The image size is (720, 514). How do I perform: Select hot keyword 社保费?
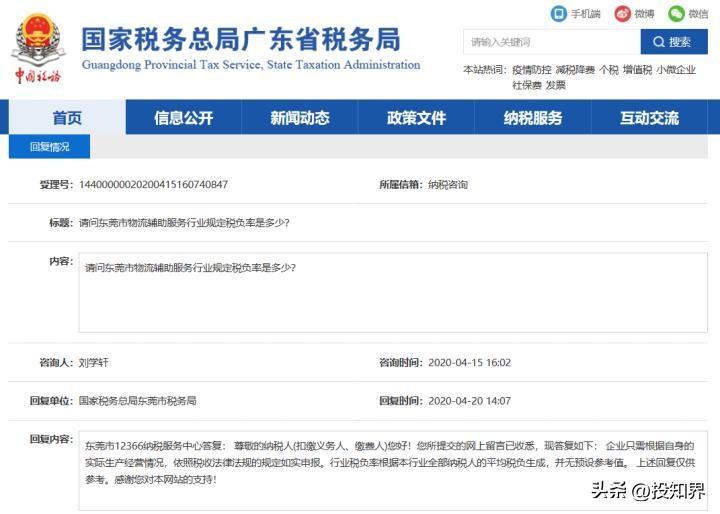pos(527,85)
